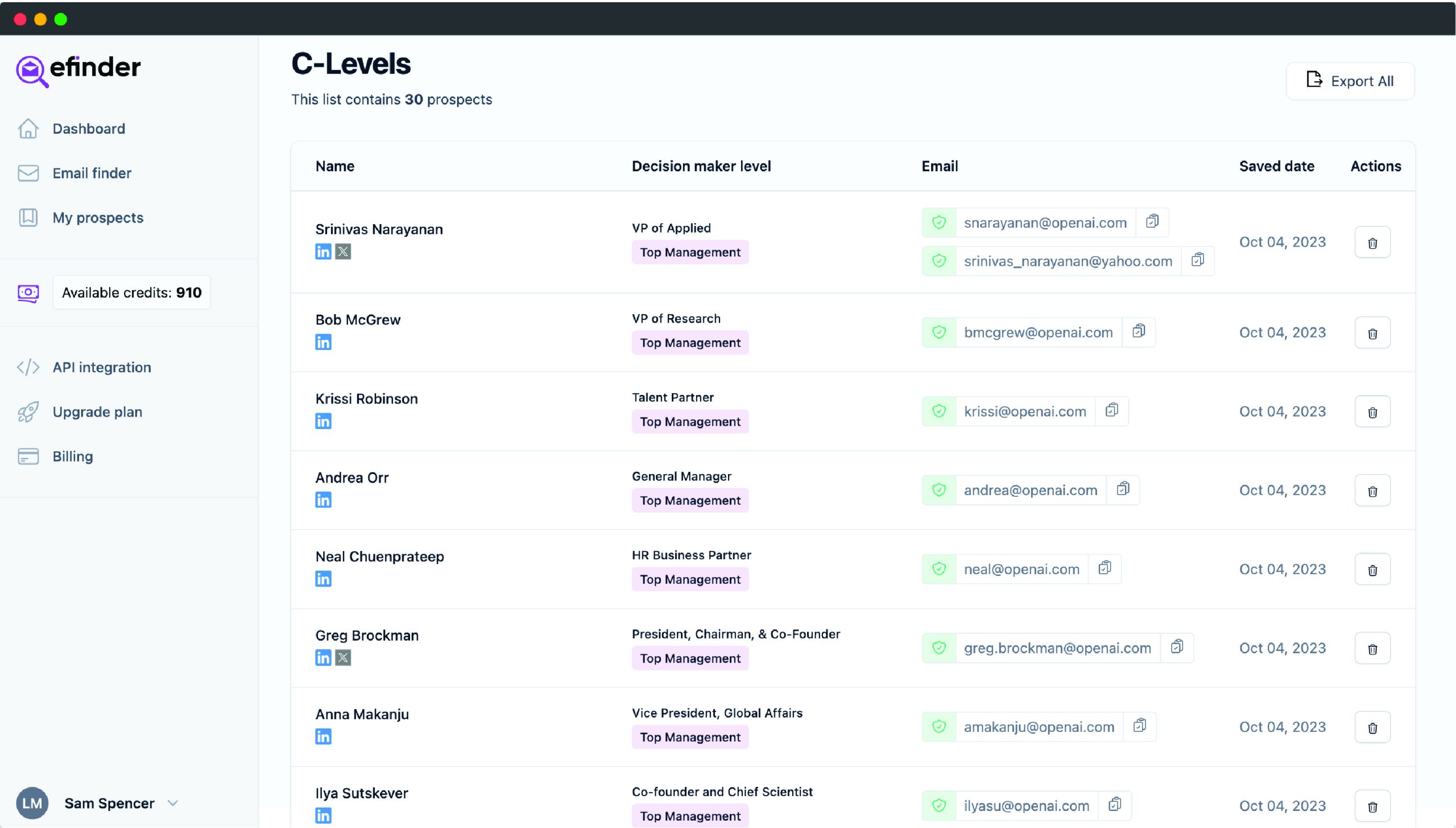Click the LM avatar at bottom left

tap(32, 803)
